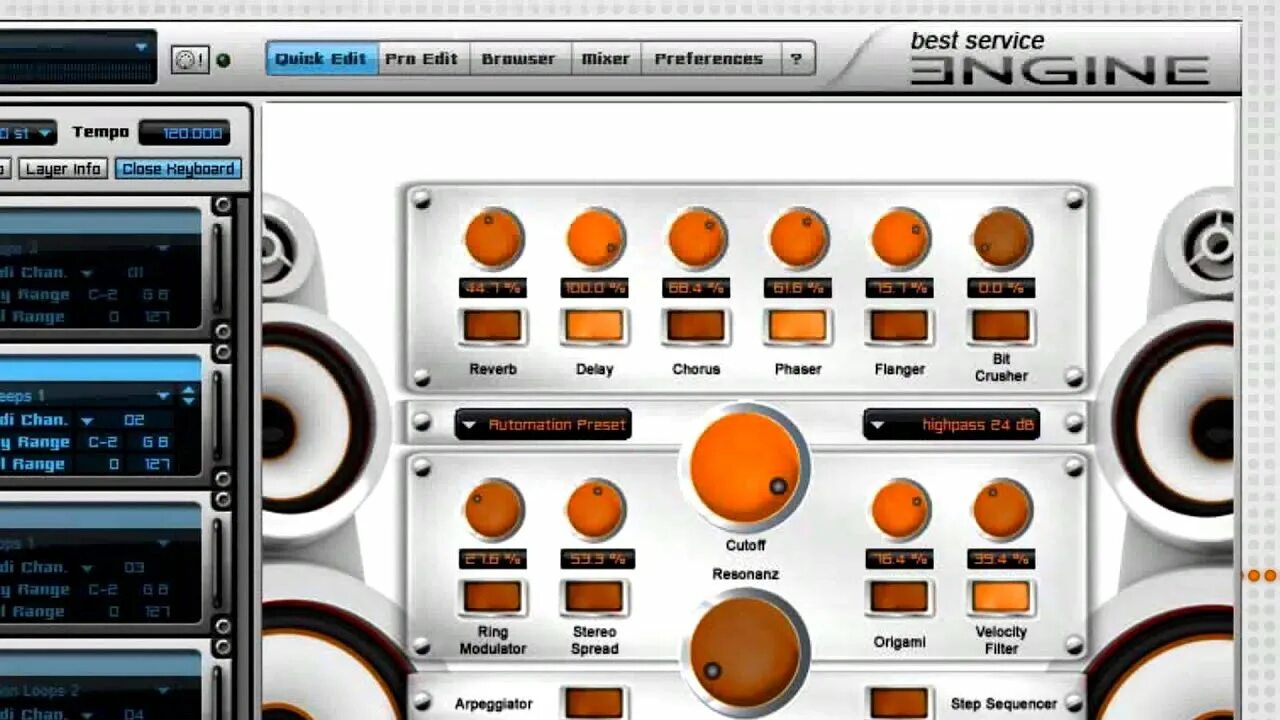Toggle the Ring Modulator on/off button

(x=494, y=597)
